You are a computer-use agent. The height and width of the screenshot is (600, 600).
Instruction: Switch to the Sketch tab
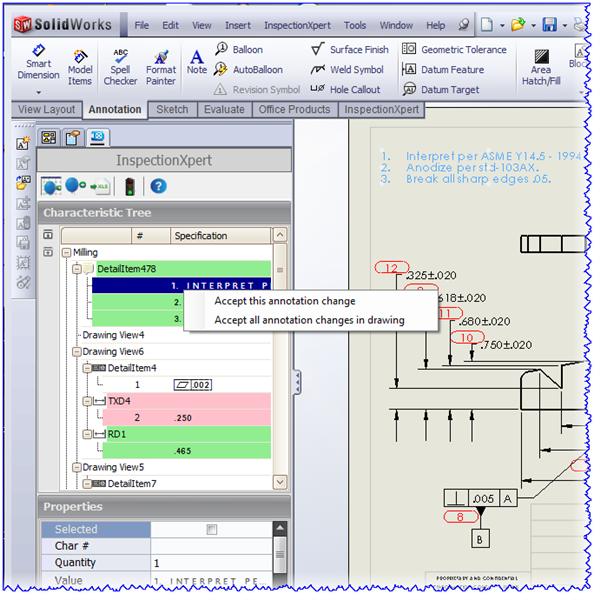[172, 109]
